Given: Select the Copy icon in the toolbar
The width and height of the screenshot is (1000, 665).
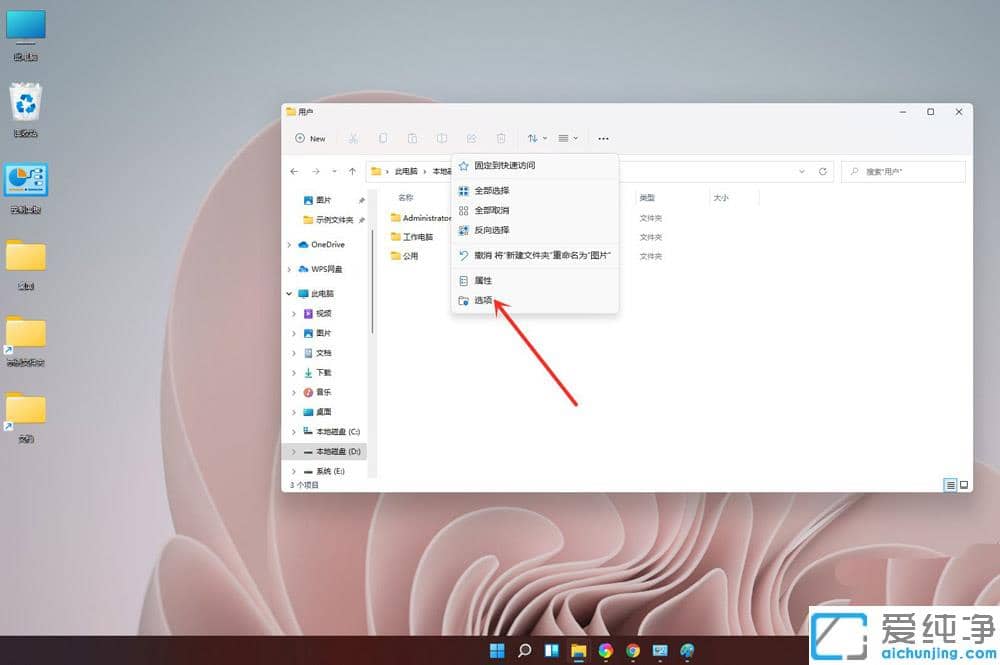Looking at the screenshot, I should point(383,139).
